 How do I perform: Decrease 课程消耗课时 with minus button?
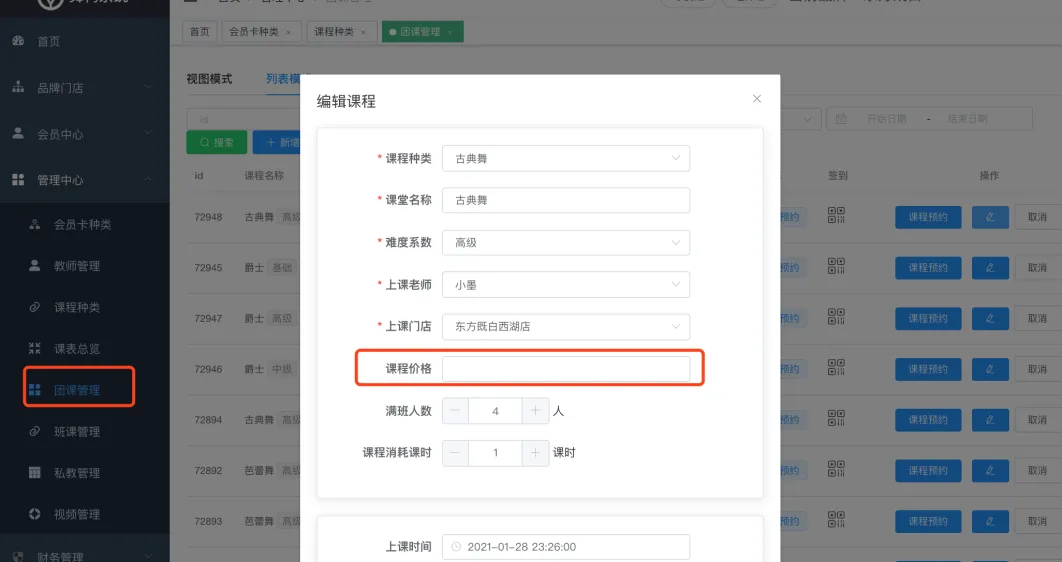(x=455, y=453)
